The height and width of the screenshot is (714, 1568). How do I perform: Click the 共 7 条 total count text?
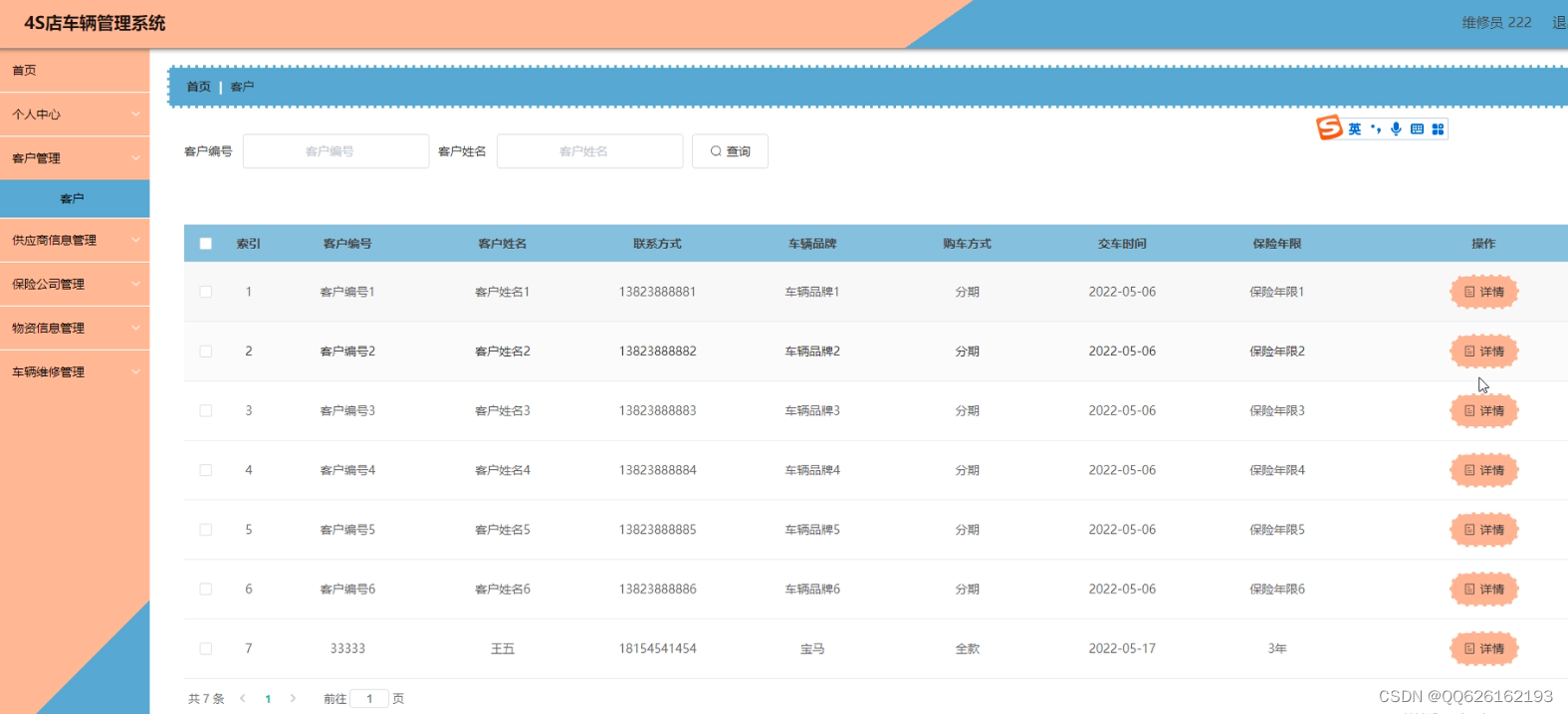(206, 699)
